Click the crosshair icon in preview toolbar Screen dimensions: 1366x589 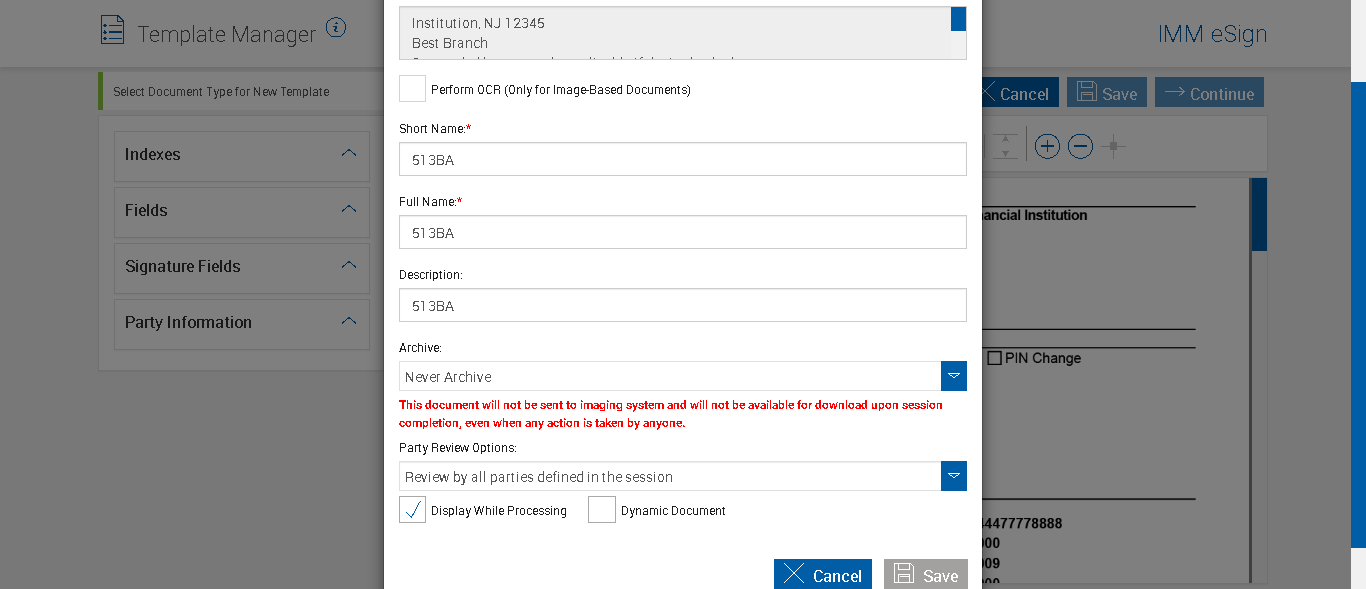1113,147
